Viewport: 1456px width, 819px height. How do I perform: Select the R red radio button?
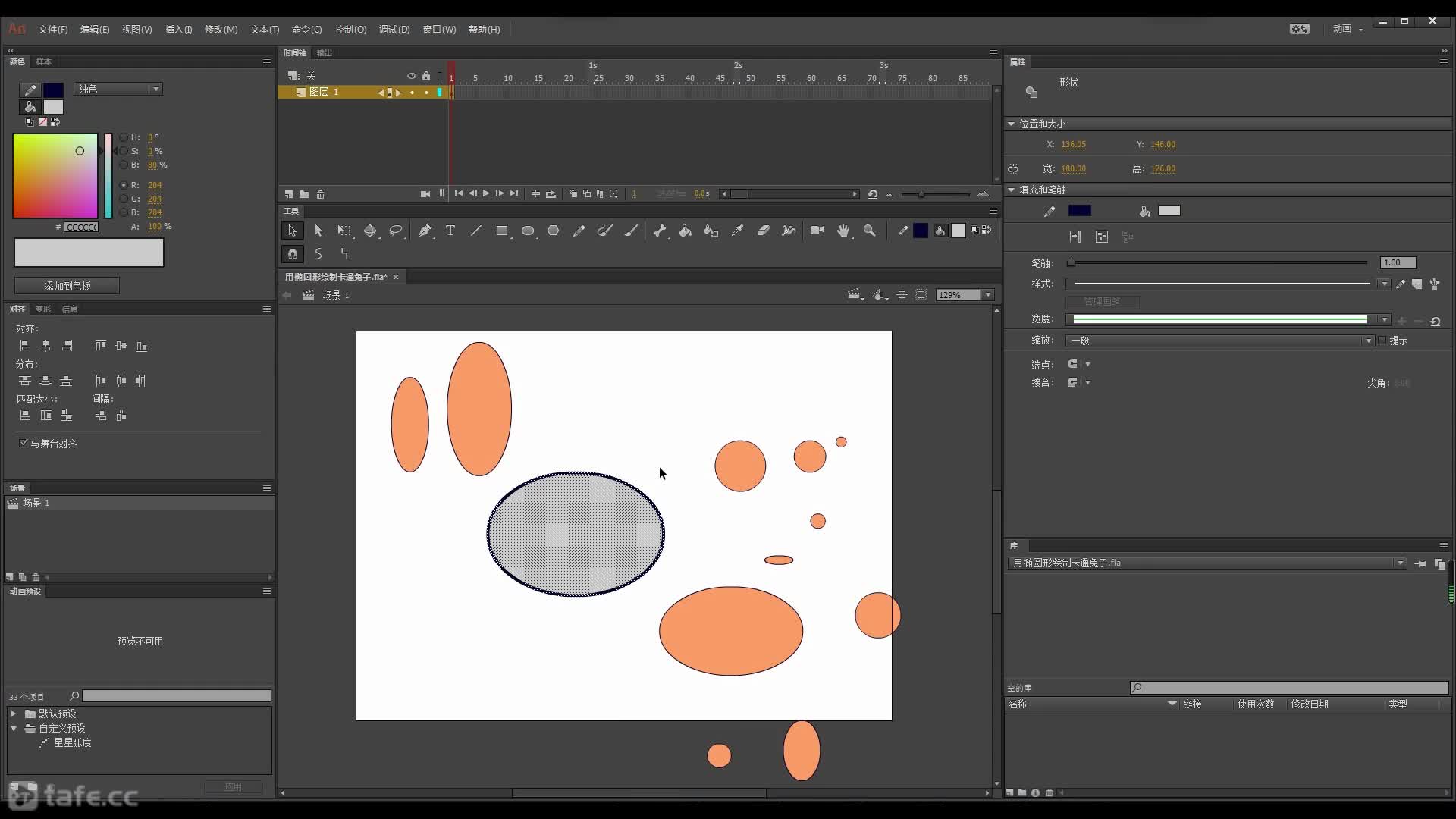(x=124, y=185)
